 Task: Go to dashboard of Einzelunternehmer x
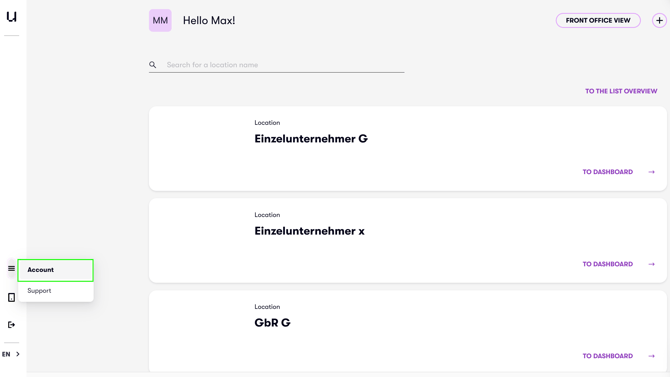608,264
